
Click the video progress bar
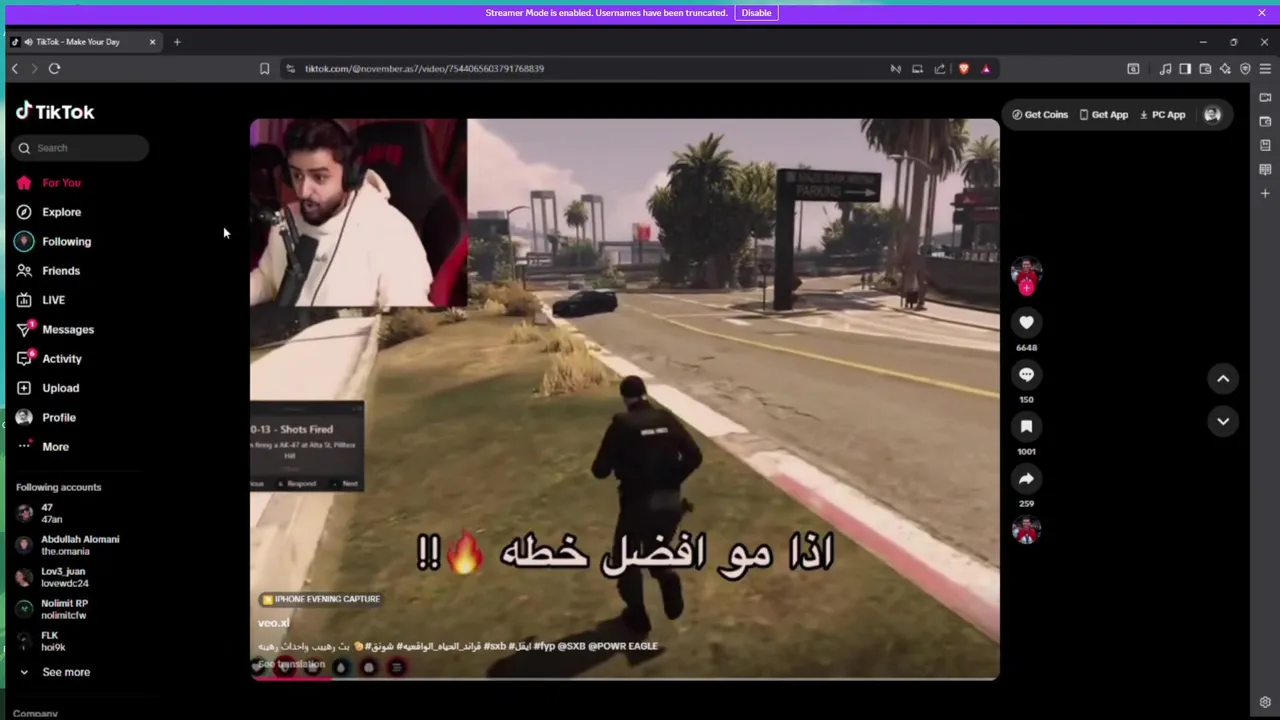pyautogui.click(x=624, y=678)
